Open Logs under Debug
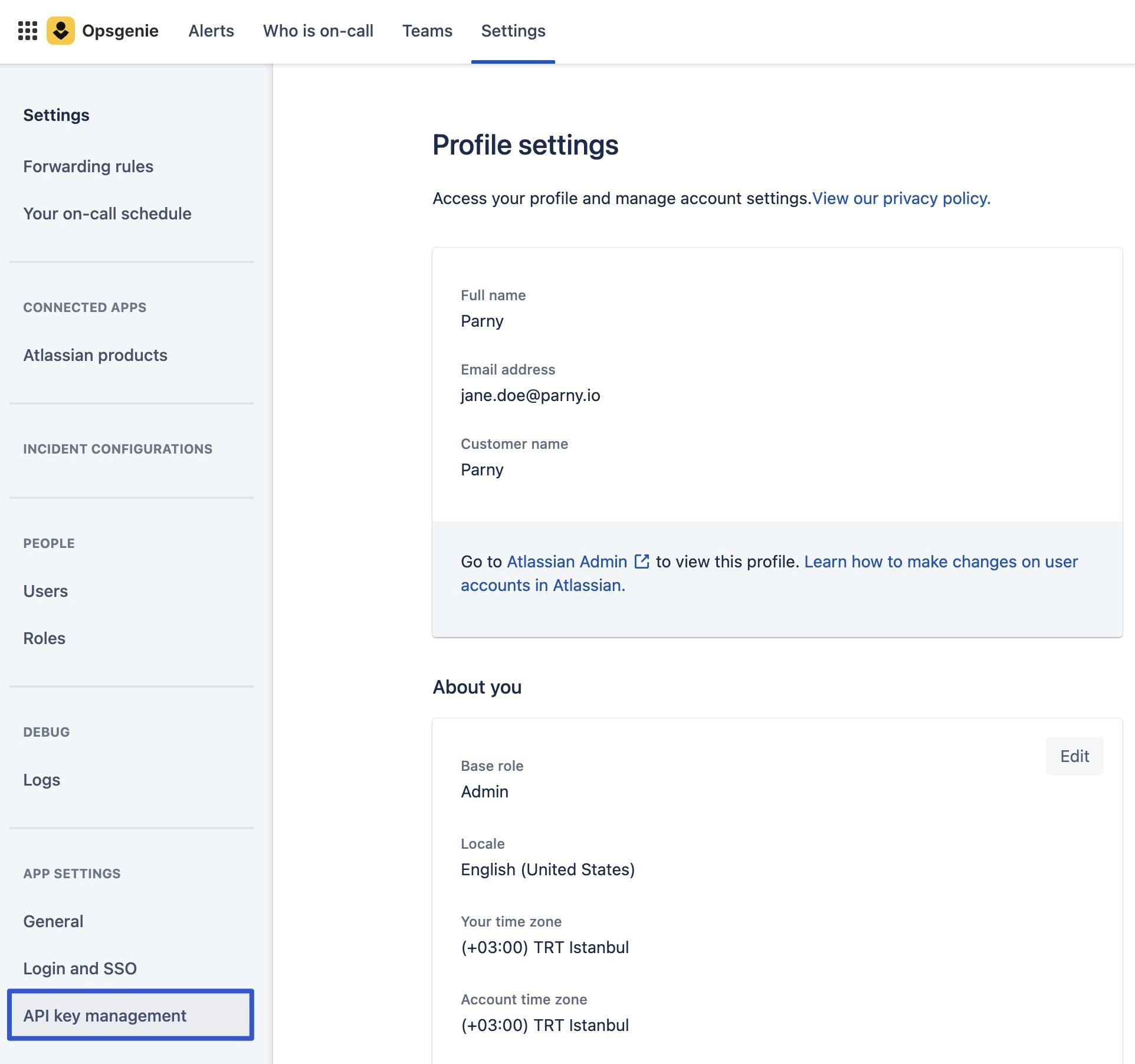 41,780
